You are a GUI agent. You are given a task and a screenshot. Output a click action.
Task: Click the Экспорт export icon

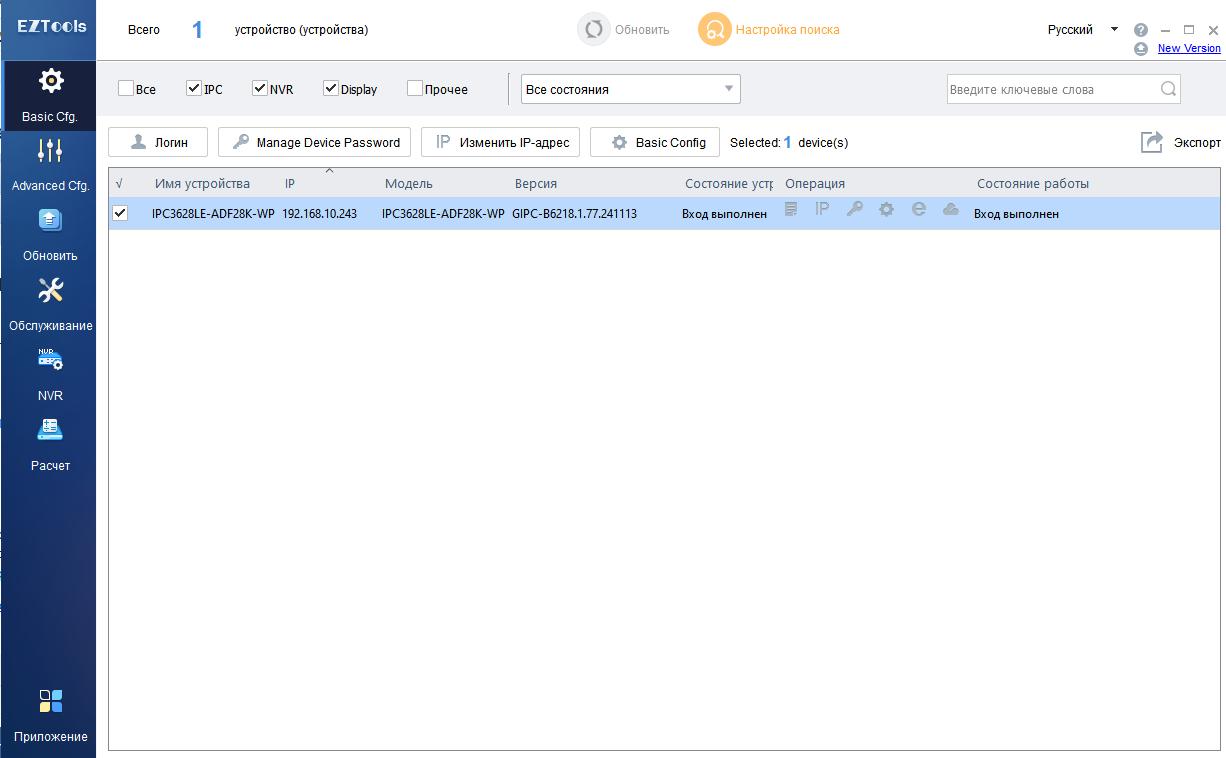[1152, 142]
